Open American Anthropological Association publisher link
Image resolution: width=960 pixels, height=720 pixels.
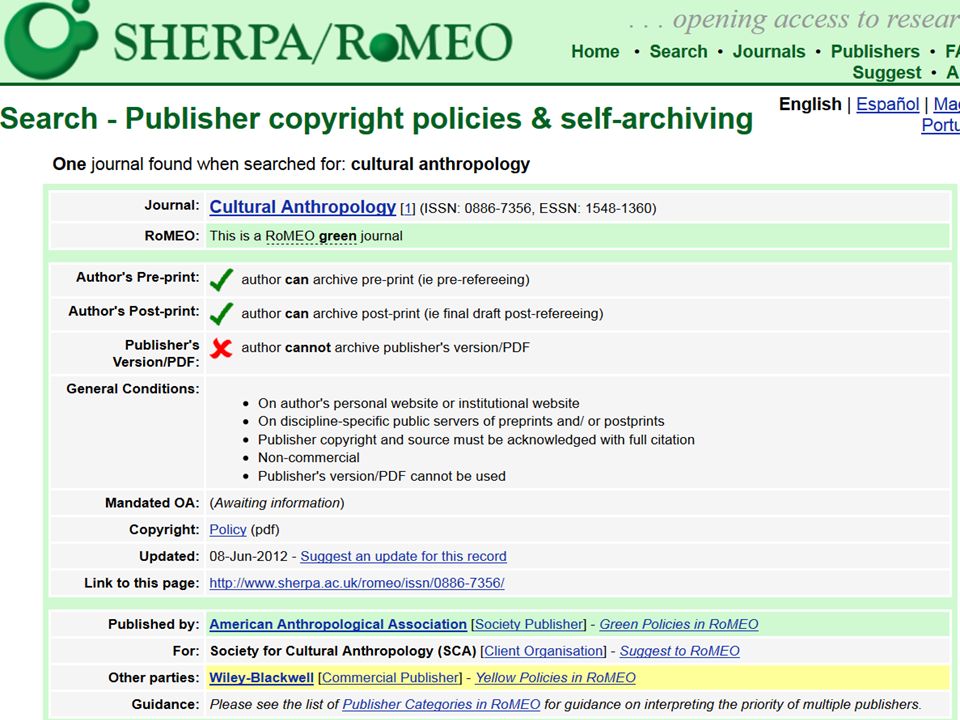(338, 624)
